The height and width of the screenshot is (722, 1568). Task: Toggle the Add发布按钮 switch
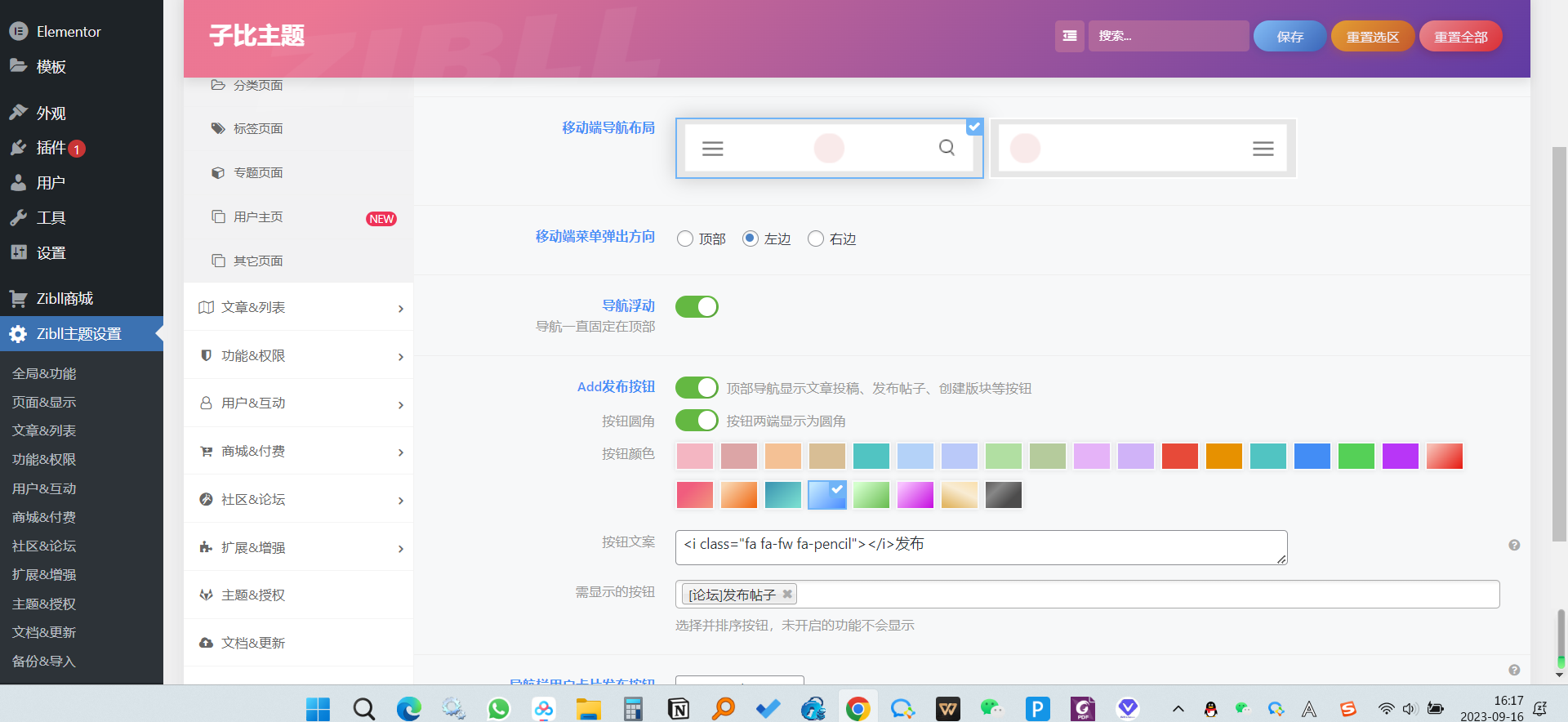697,387
